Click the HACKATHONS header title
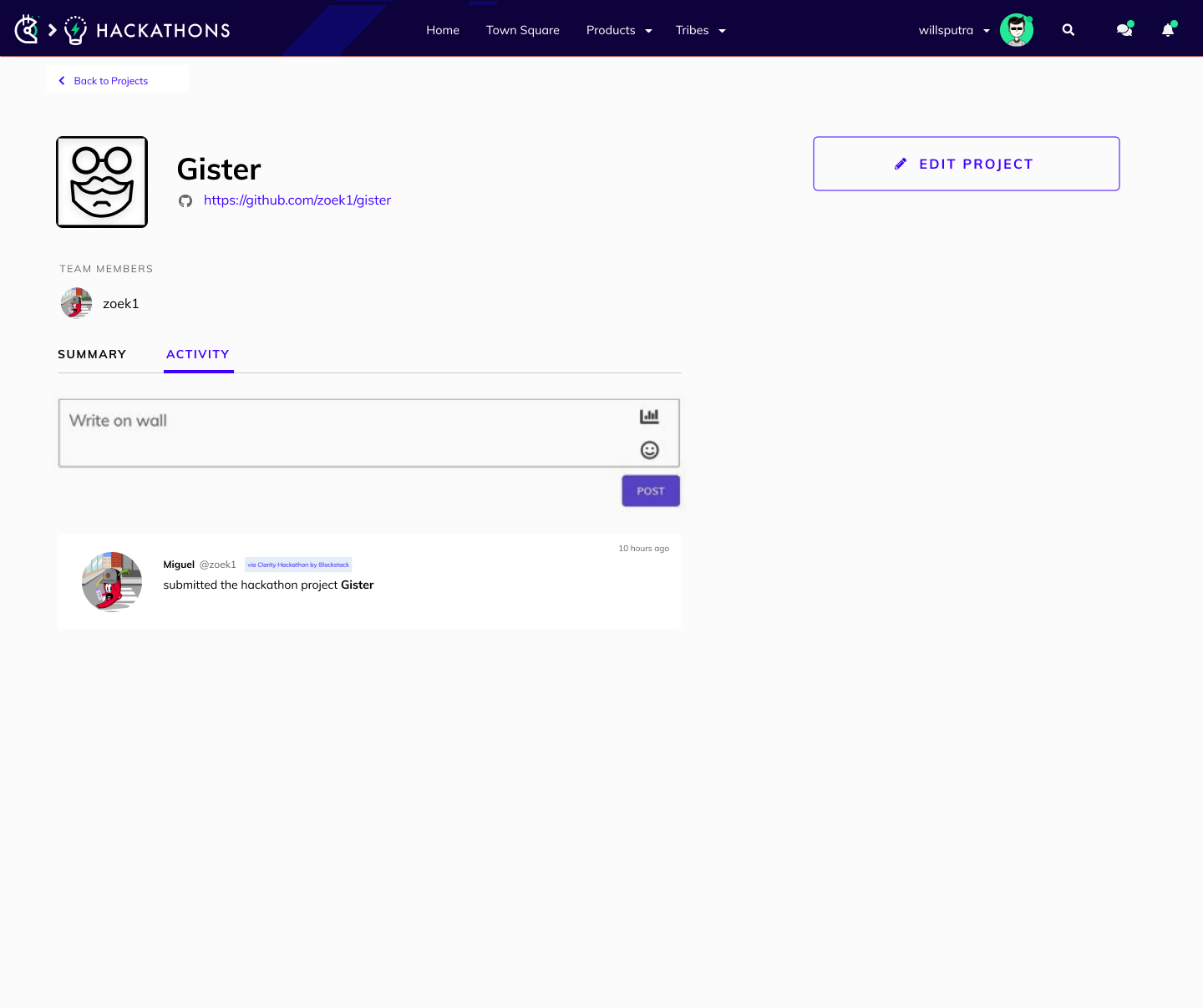Screen dimensions: 1203x1008 click(164, 31)
